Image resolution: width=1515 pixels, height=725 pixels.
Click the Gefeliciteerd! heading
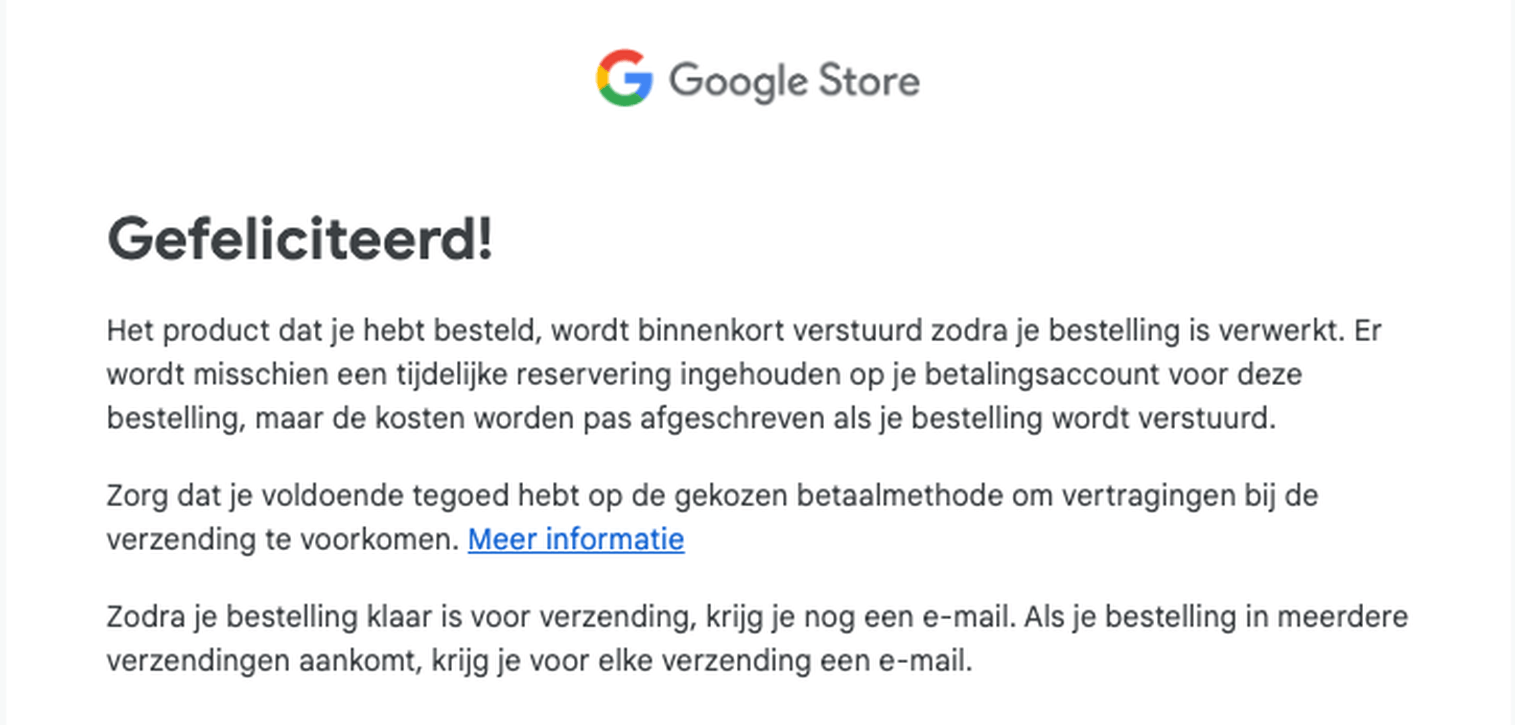[300, 240]
